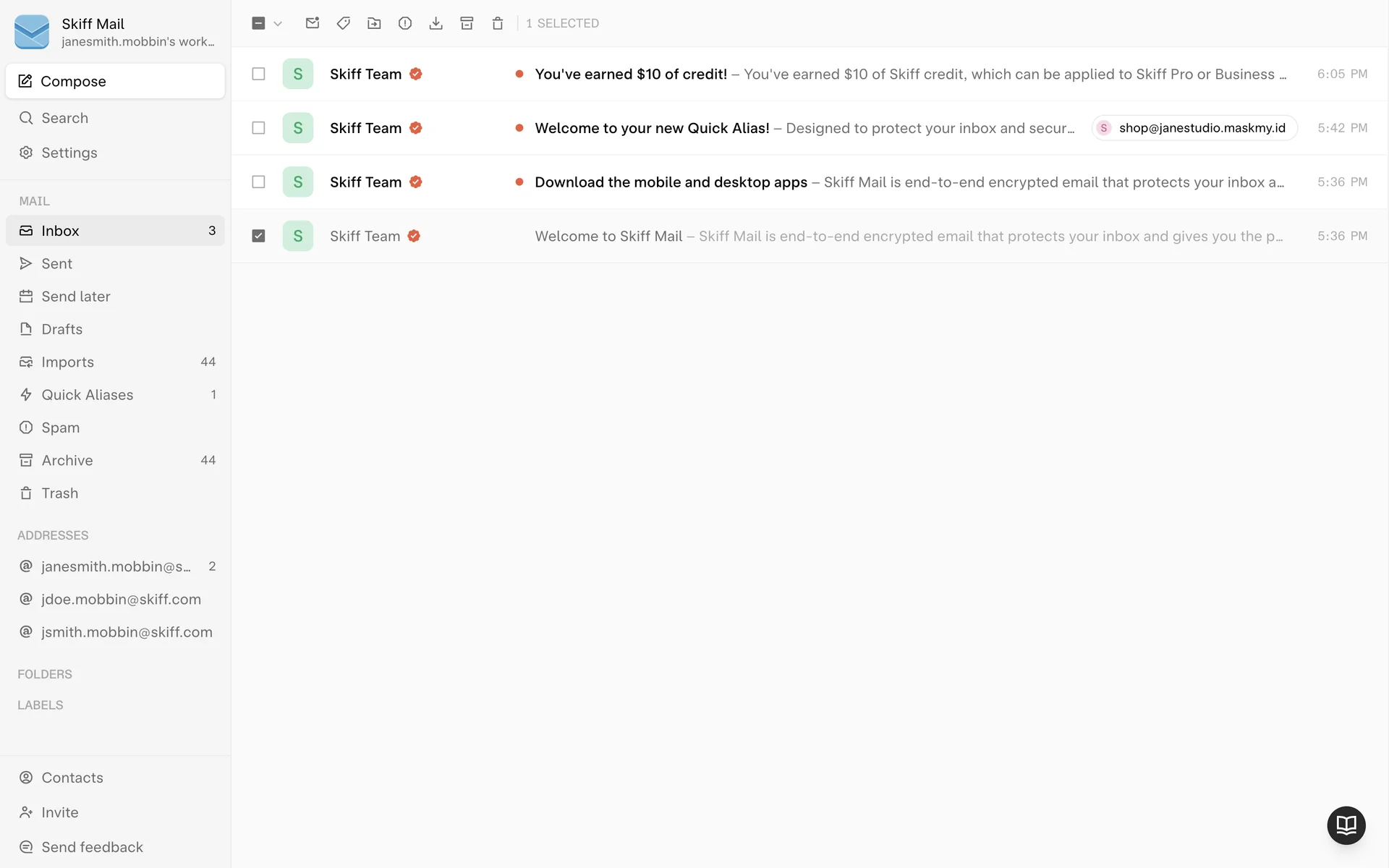Click the download icon in toolbar
This screenshot has width=1389, height=868.
(x=436, y=23)
